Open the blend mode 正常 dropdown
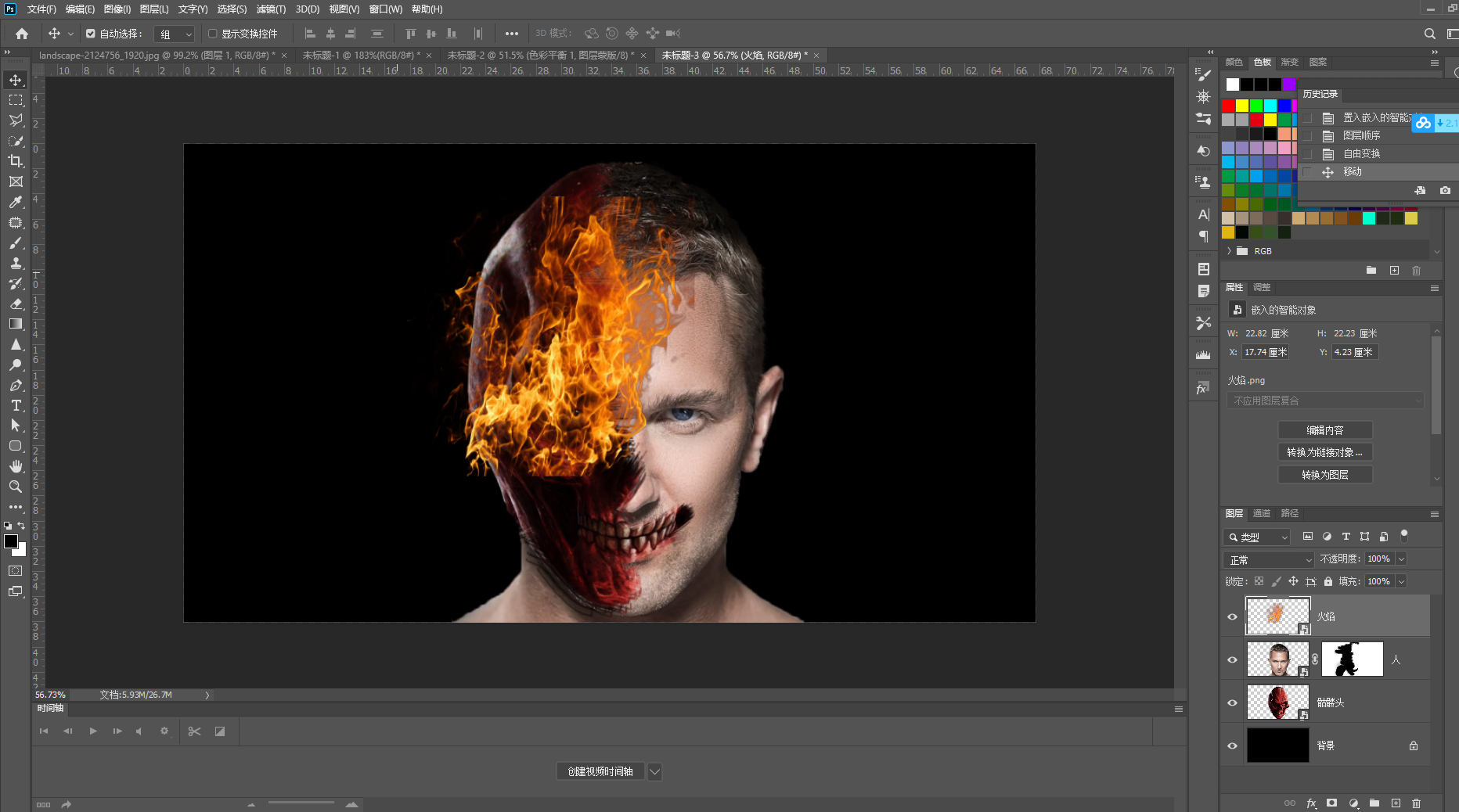This screenshot has height=812, width=1459. [x=1268, y=560]
